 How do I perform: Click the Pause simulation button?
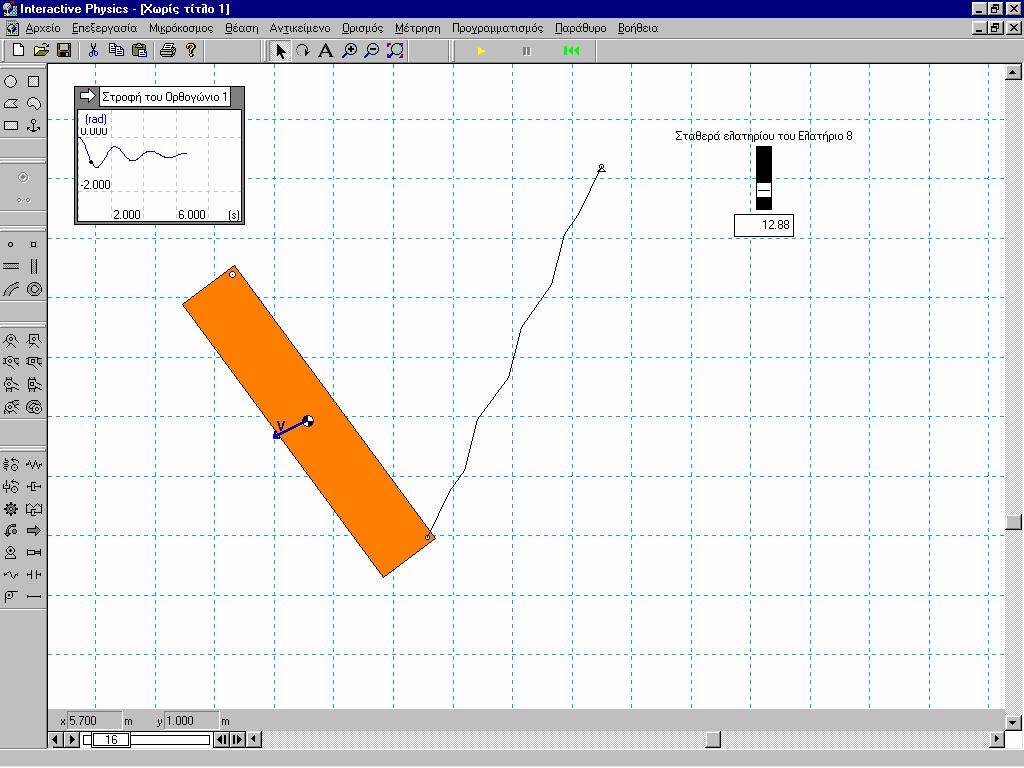click(526, 51)
